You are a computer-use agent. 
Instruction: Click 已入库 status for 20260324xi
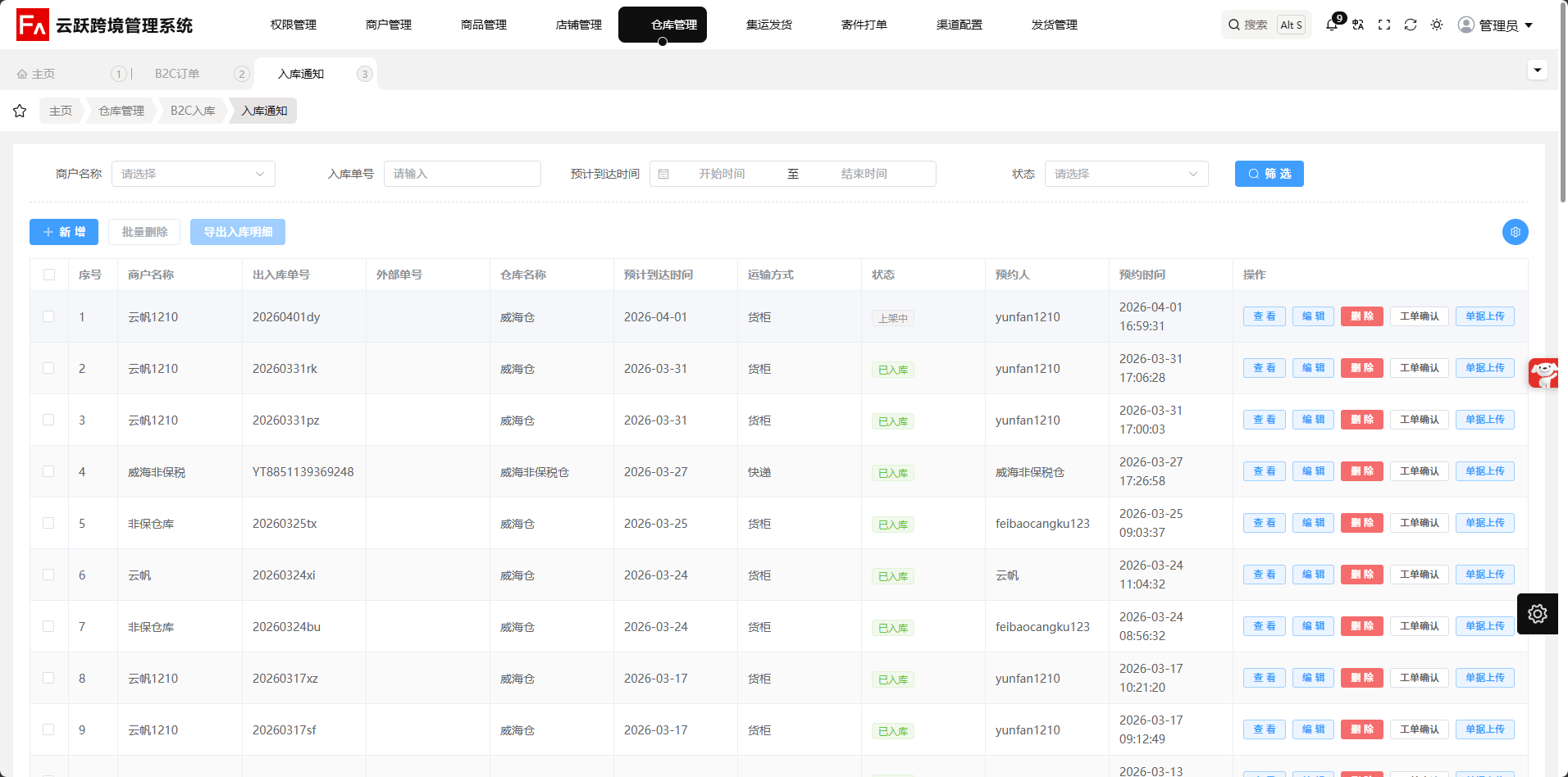pos(893,576)
